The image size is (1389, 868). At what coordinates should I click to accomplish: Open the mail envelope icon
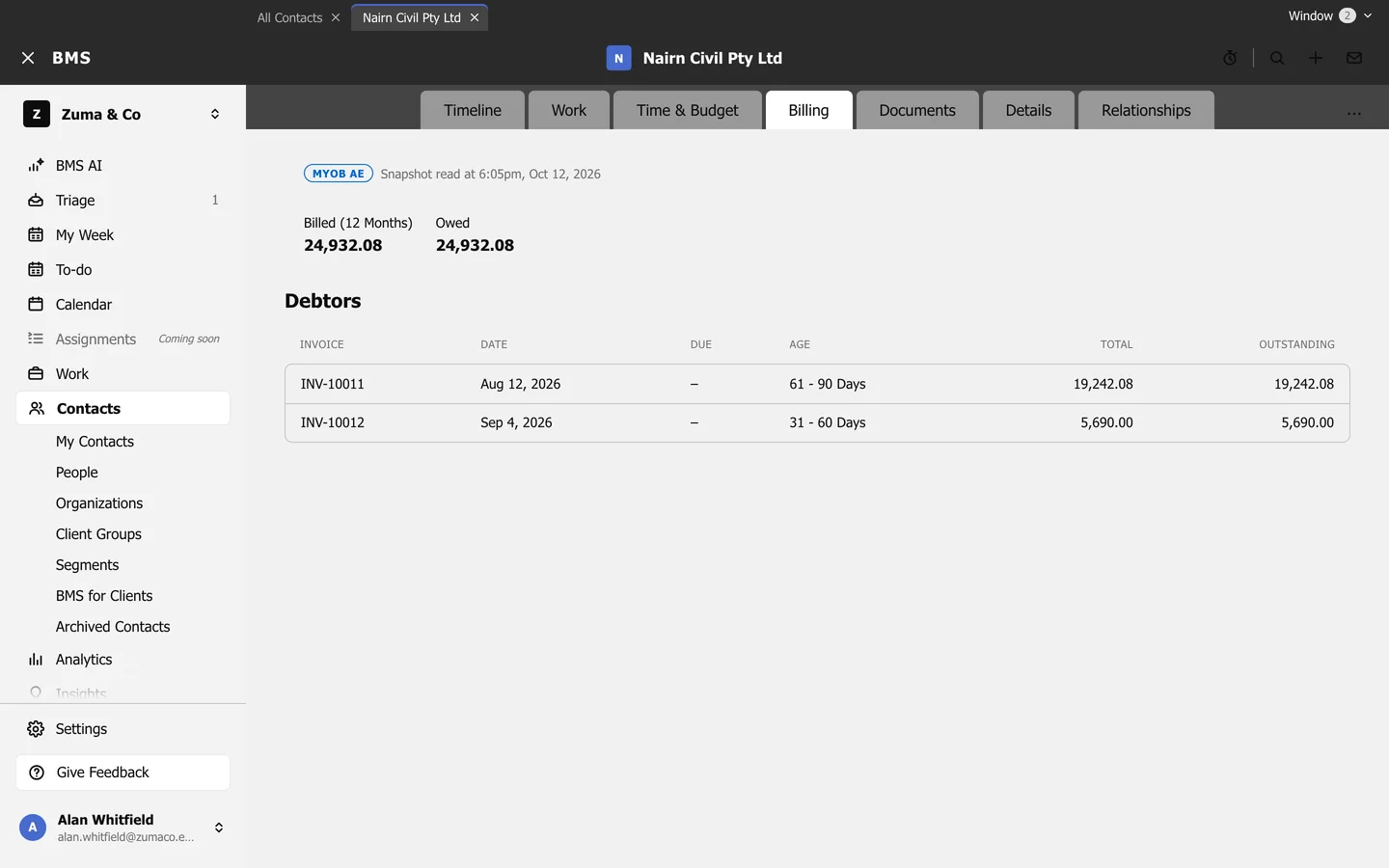coord(1354,58)
